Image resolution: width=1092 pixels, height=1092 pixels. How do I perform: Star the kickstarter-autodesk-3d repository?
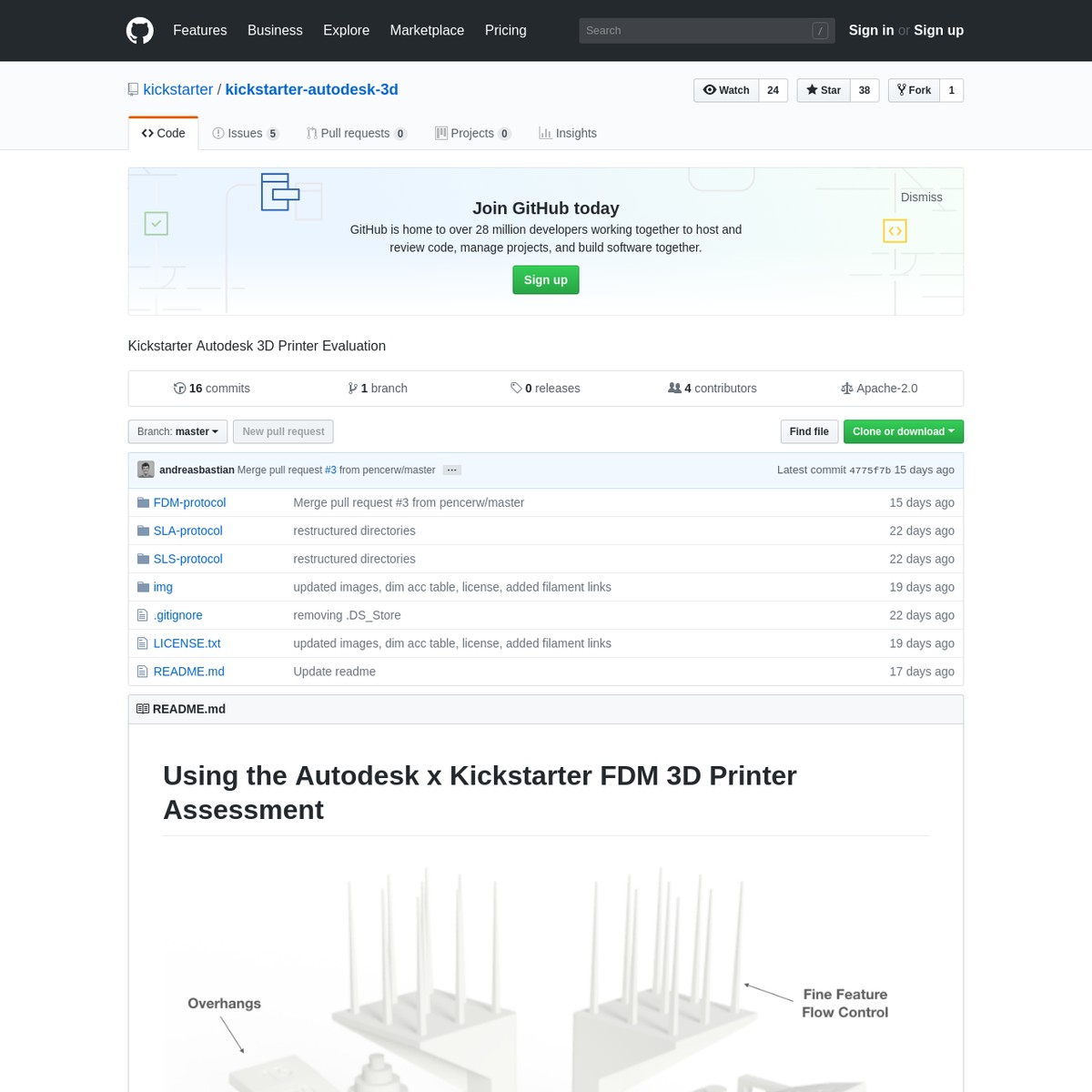824,90
